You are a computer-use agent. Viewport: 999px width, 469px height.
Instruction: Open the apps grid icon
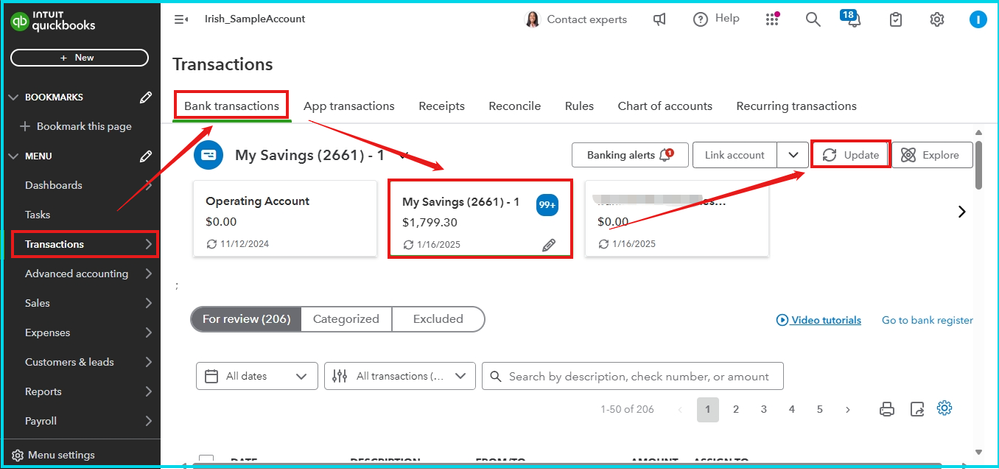click(772, 20)
